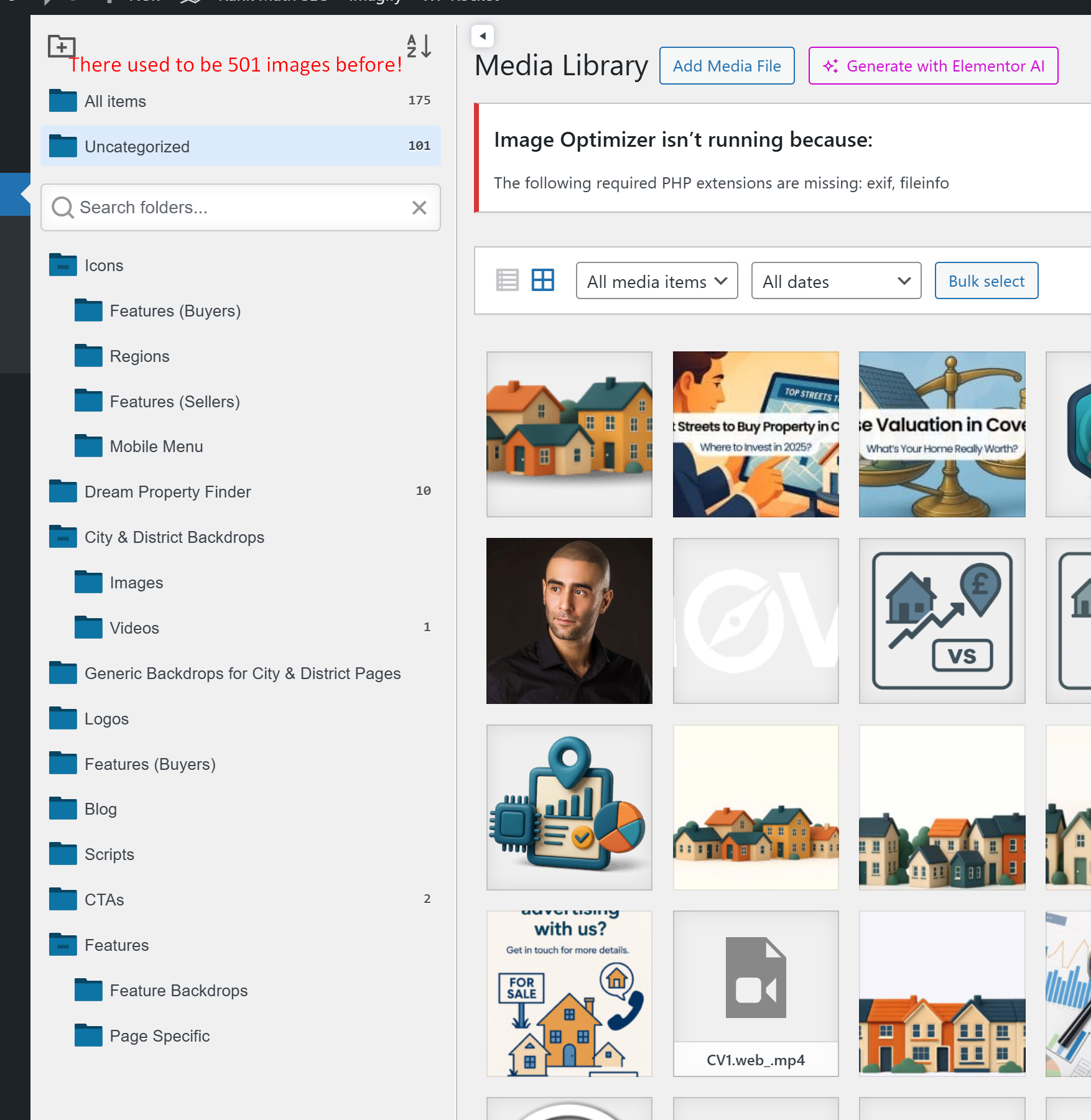
Task: Click Generate with Elementor AI button
Action: [933, 66]
